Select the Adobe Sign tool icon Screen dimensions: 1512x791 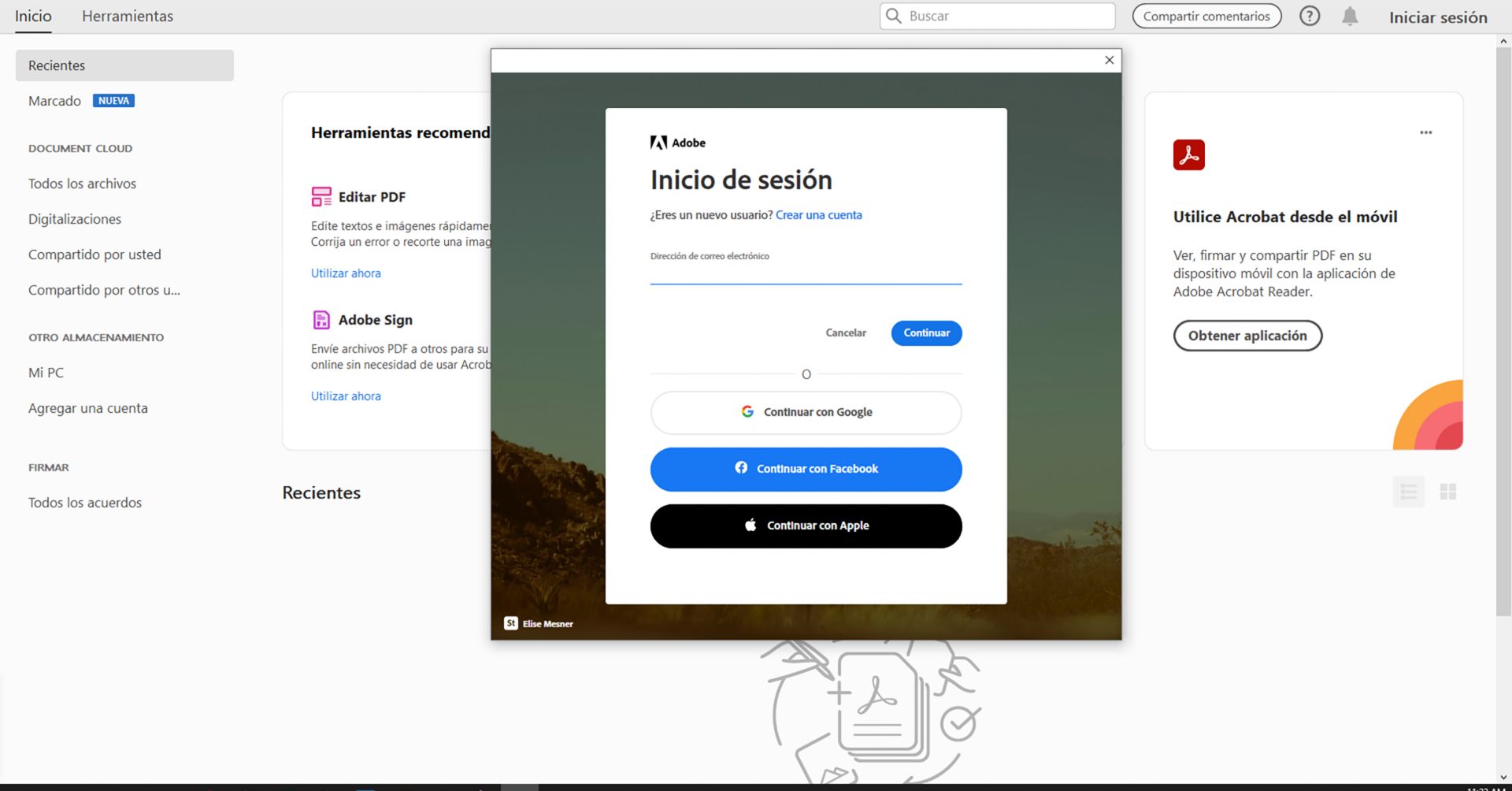(x=321, y=320)
